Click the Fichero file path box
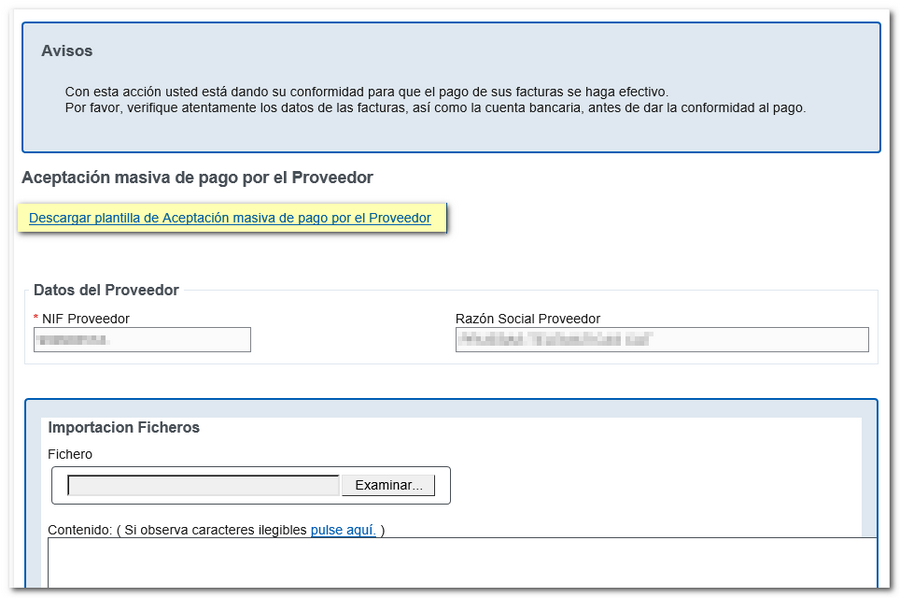Screen dimensions: 900x598 pyautogui.click(x=204, y=486)
